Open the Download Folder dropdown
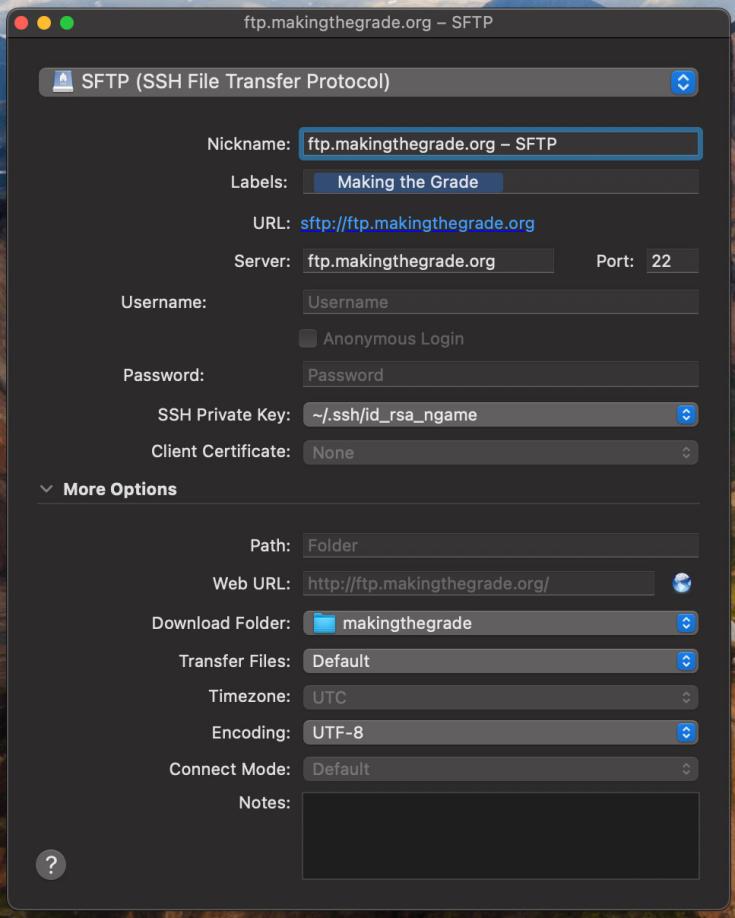 pyautogui.click(x=501, y=623)
